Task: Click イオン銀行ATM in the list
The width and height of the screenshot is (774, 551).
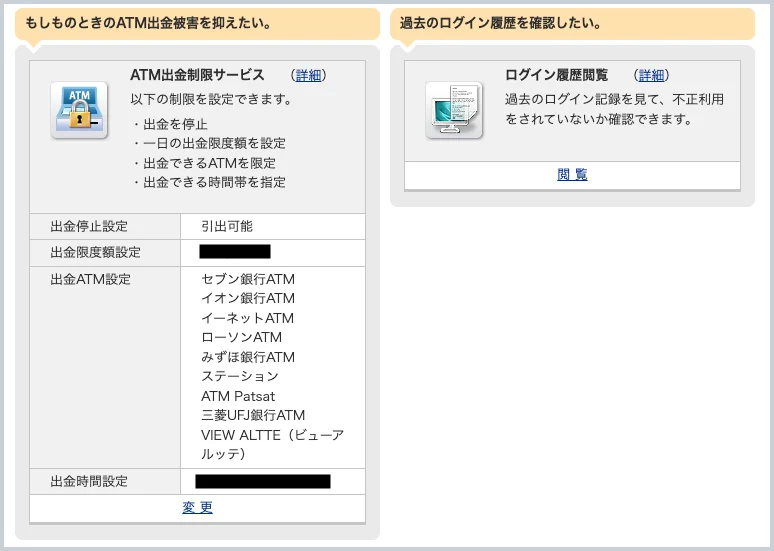Action: pyautogui.click(x=248, y=298)
